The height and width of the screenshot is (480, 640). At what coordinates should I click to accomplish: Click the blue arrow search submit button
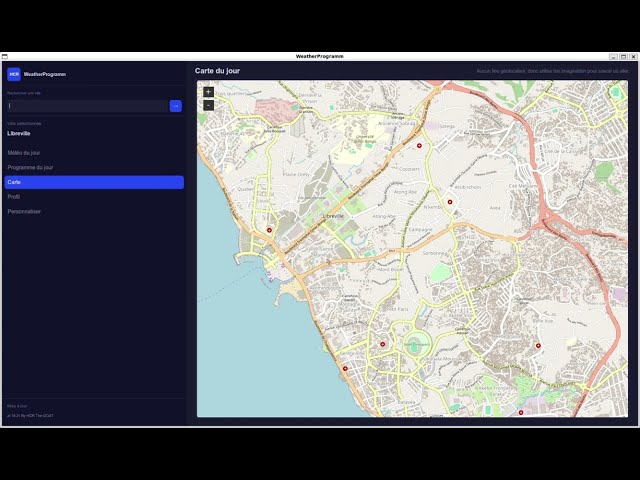click(x=176, y=106)
